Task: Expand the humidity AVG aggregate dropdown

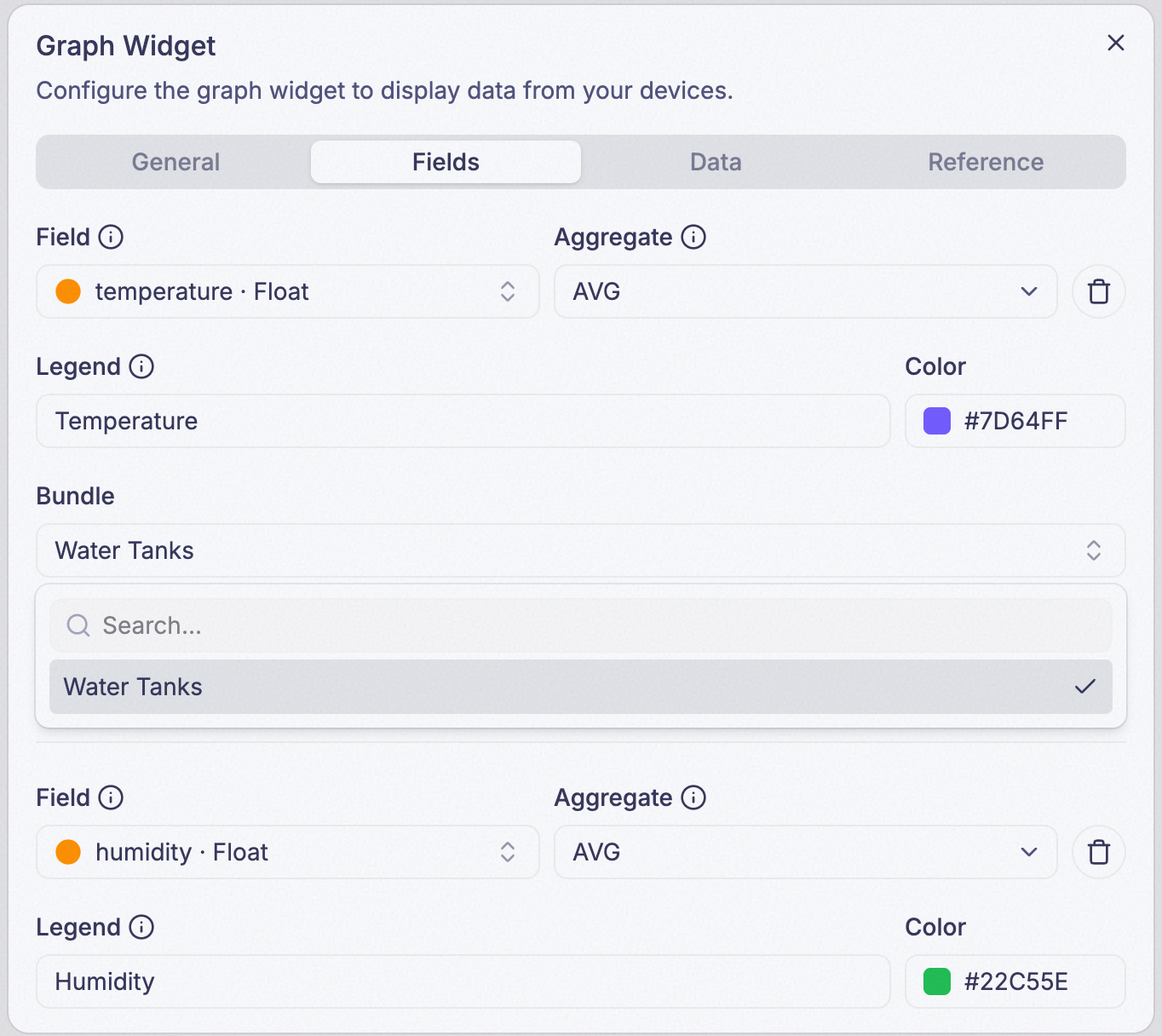Action: [x=806, y=852]
